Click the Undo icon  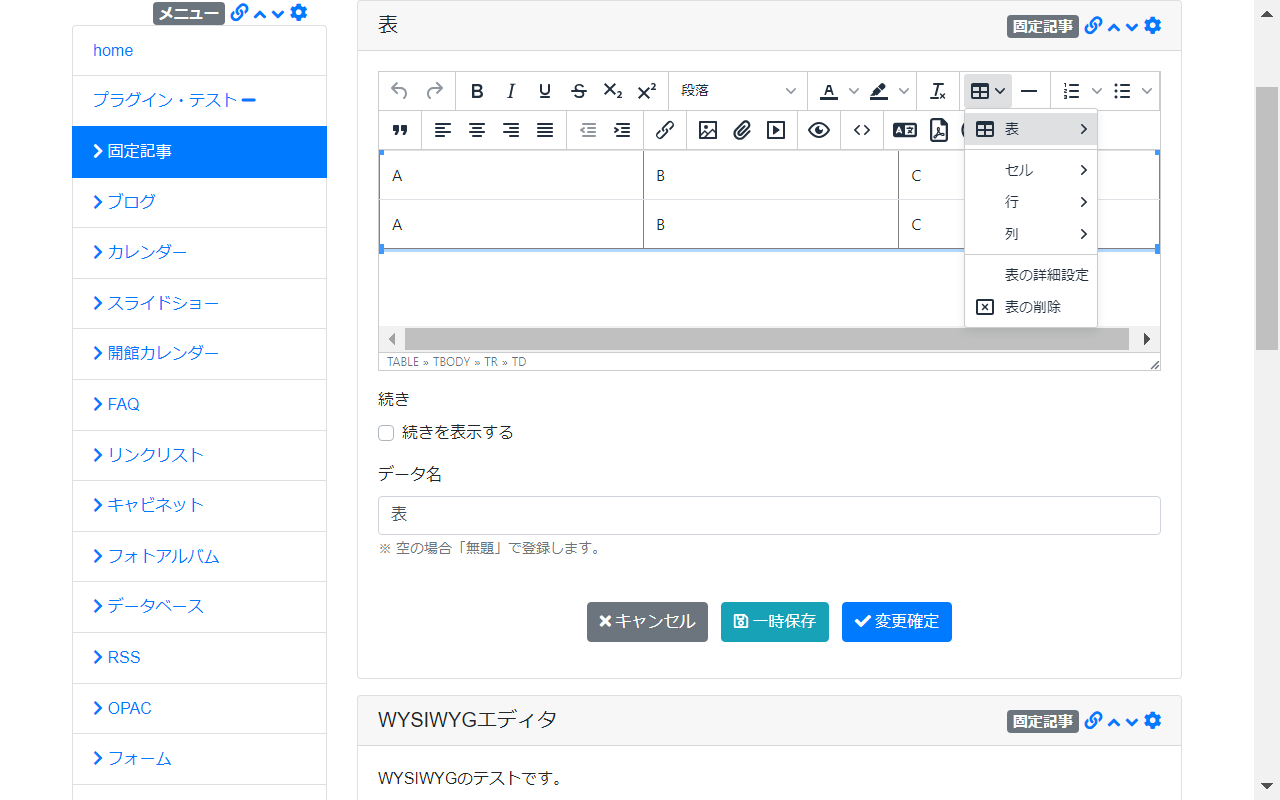tap(400, 91)
